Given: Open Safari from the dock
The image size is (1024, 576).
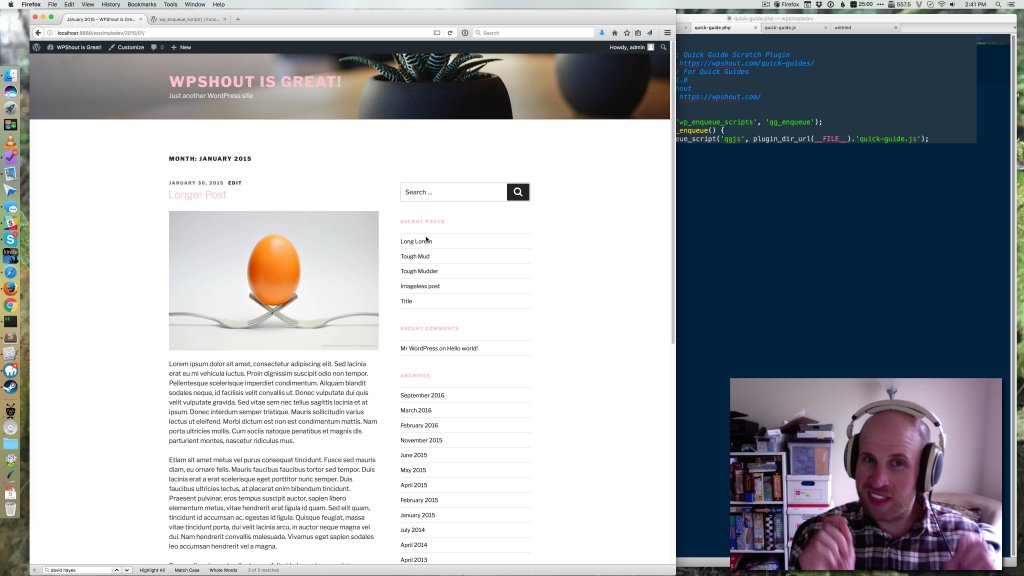Looking at the screenshot, I should coord(10,272).
